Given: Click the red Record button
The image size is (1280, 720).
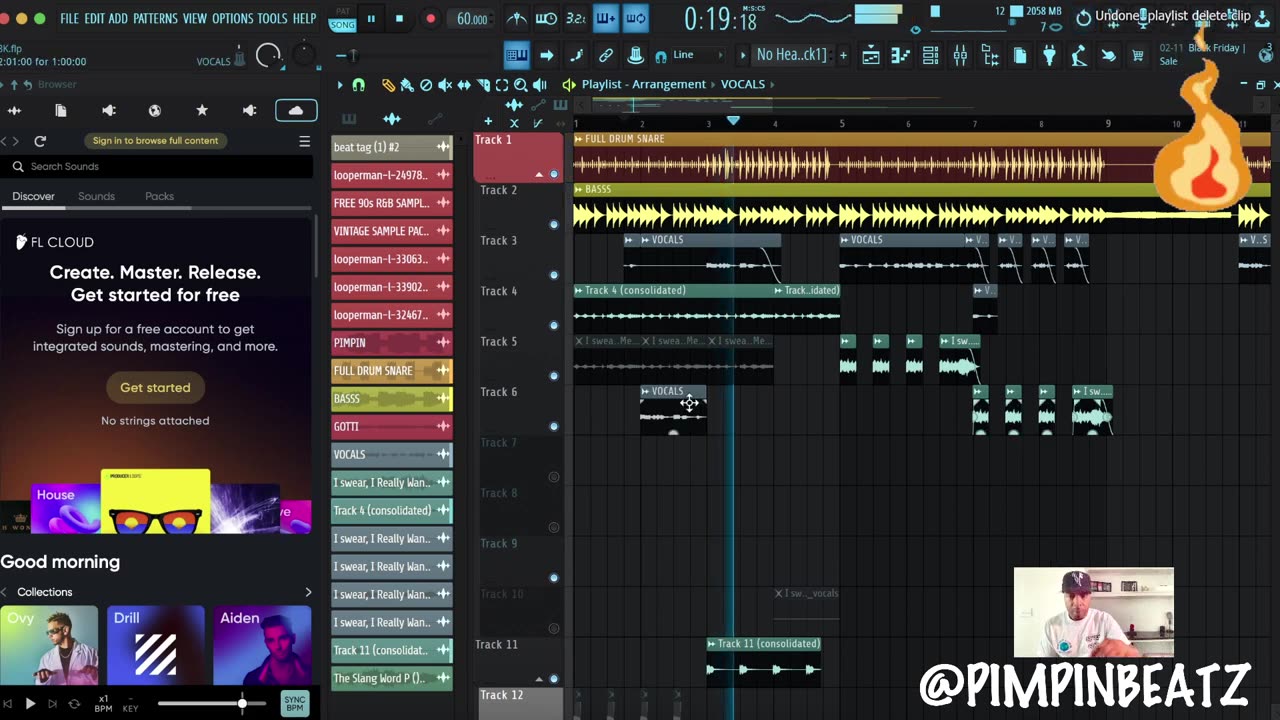Looking at the screenshot, I should pyautogui.click(x=430, y=18).
